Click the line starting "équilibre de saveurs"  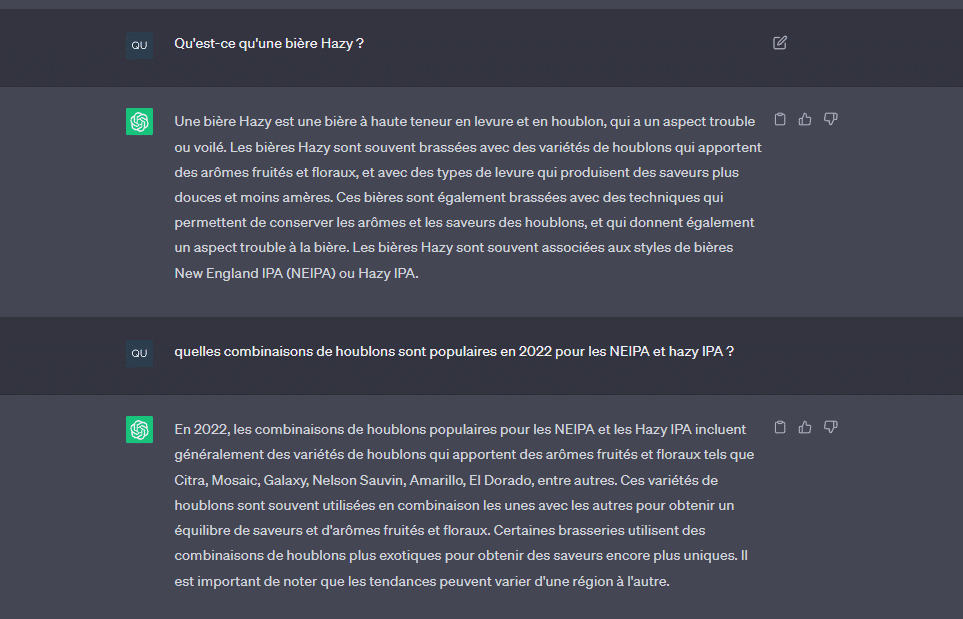[x=440, y=530]
